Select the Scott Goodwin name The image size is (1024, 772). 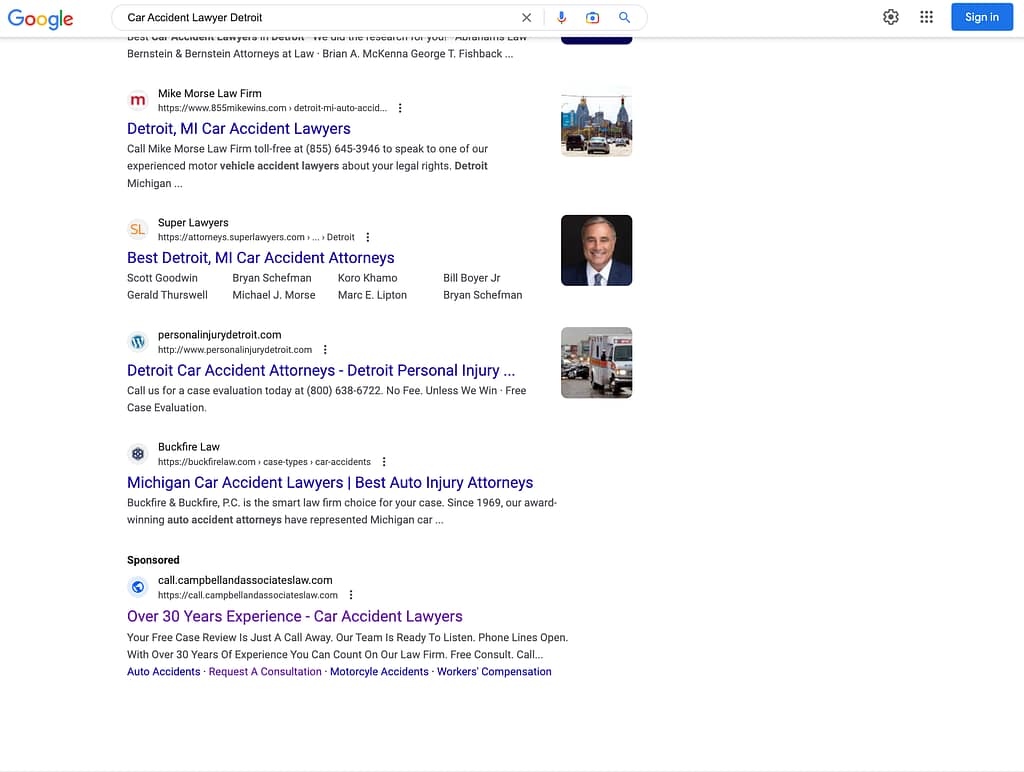point(162,278)
